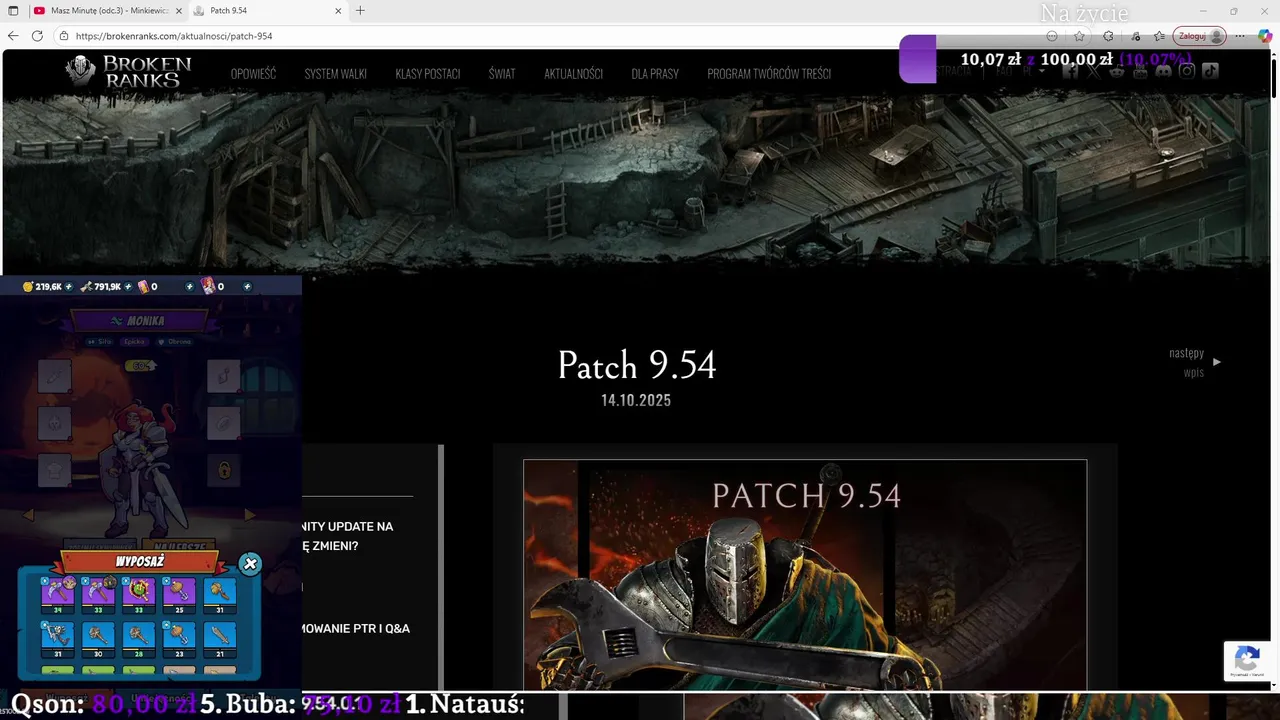Click the Broken Ranks logo
The width and height of the screenshot is (1280, 720).
click(x=128, y=72)
